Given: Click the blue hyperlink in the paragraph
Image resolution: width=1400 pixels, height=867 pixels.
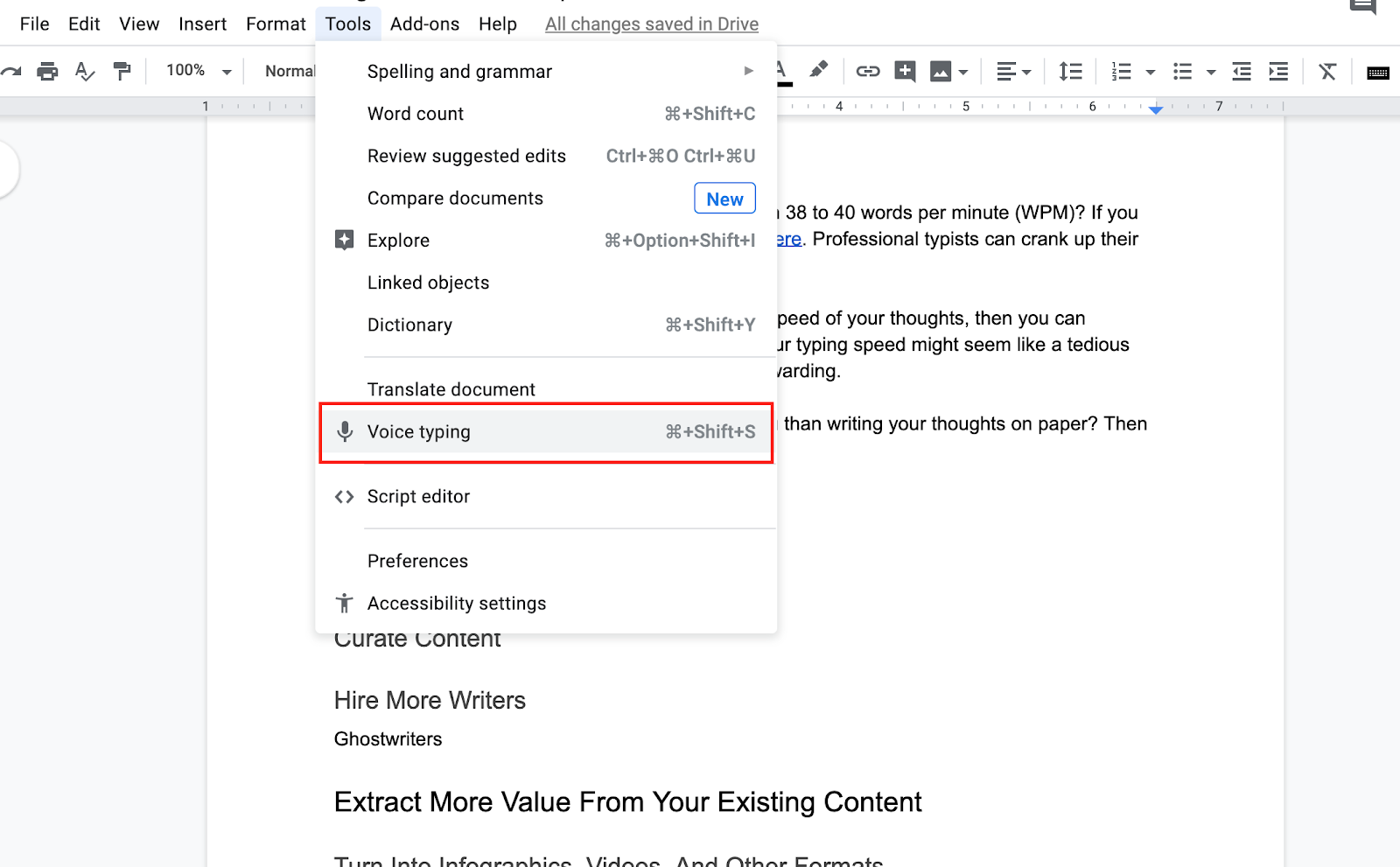Looking at the screenshot, I should click(789, 240).
